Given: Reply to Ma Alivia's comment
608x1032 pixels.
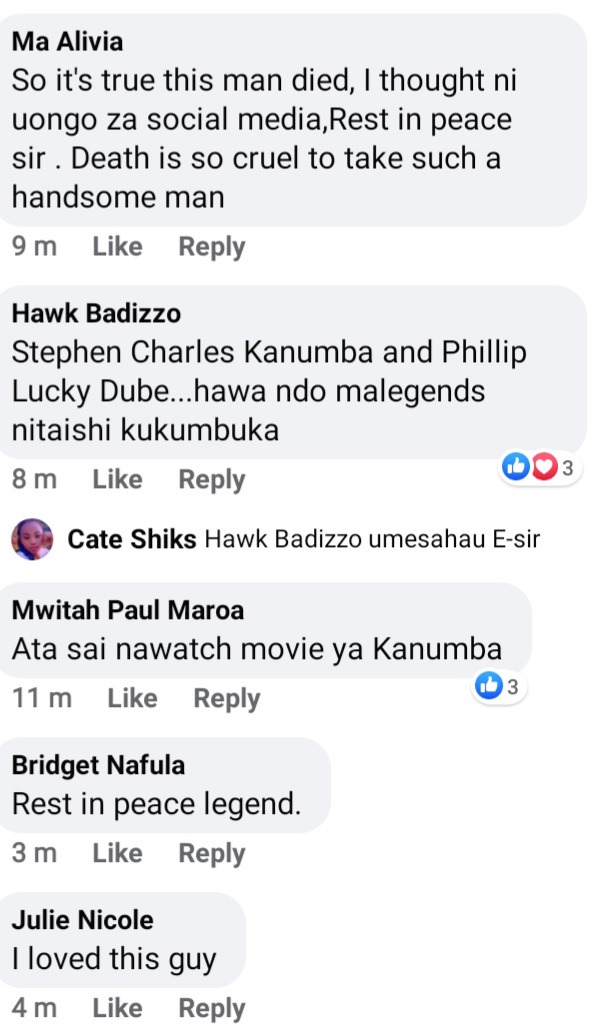Looking at the screenshot, I should (212, 247).
